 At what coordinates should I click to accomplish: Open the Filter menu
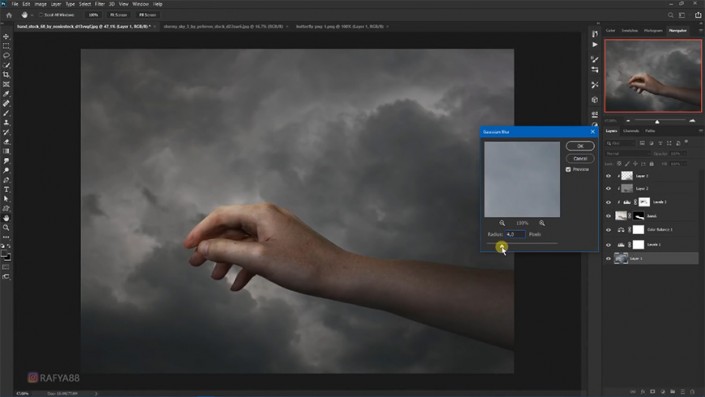99,4
